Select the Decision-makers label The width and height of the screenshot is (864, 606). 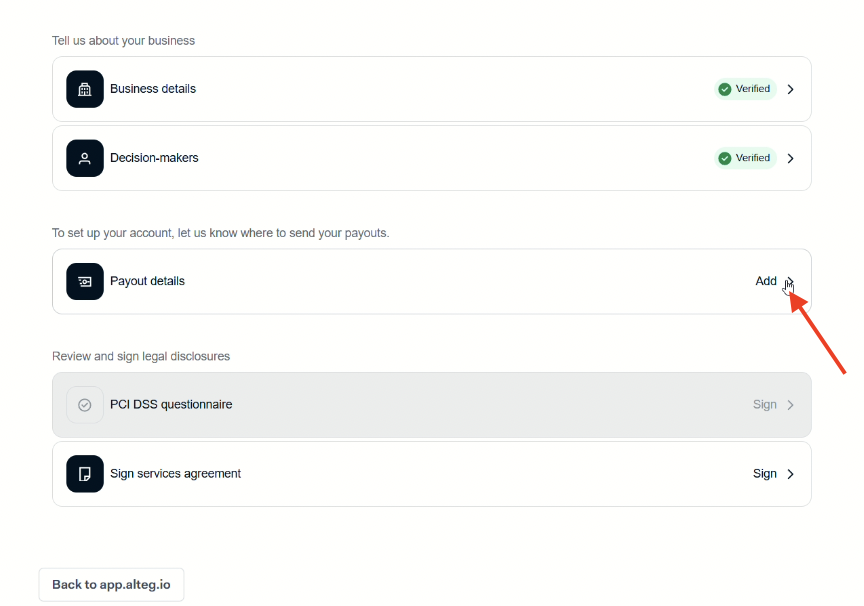(154, 158)
